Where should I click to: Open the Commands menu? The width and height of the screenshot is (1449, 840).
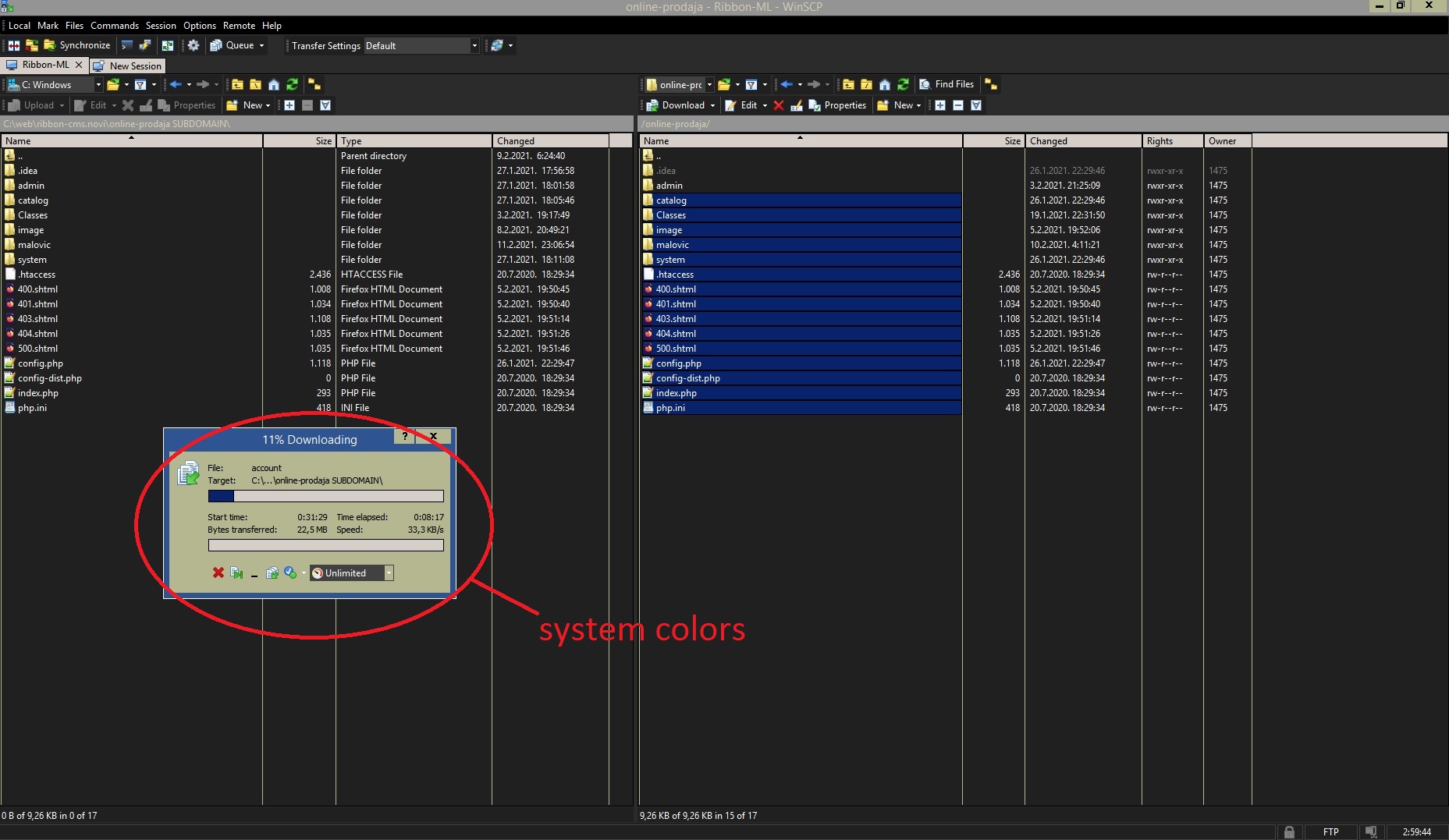click(114, 26)
